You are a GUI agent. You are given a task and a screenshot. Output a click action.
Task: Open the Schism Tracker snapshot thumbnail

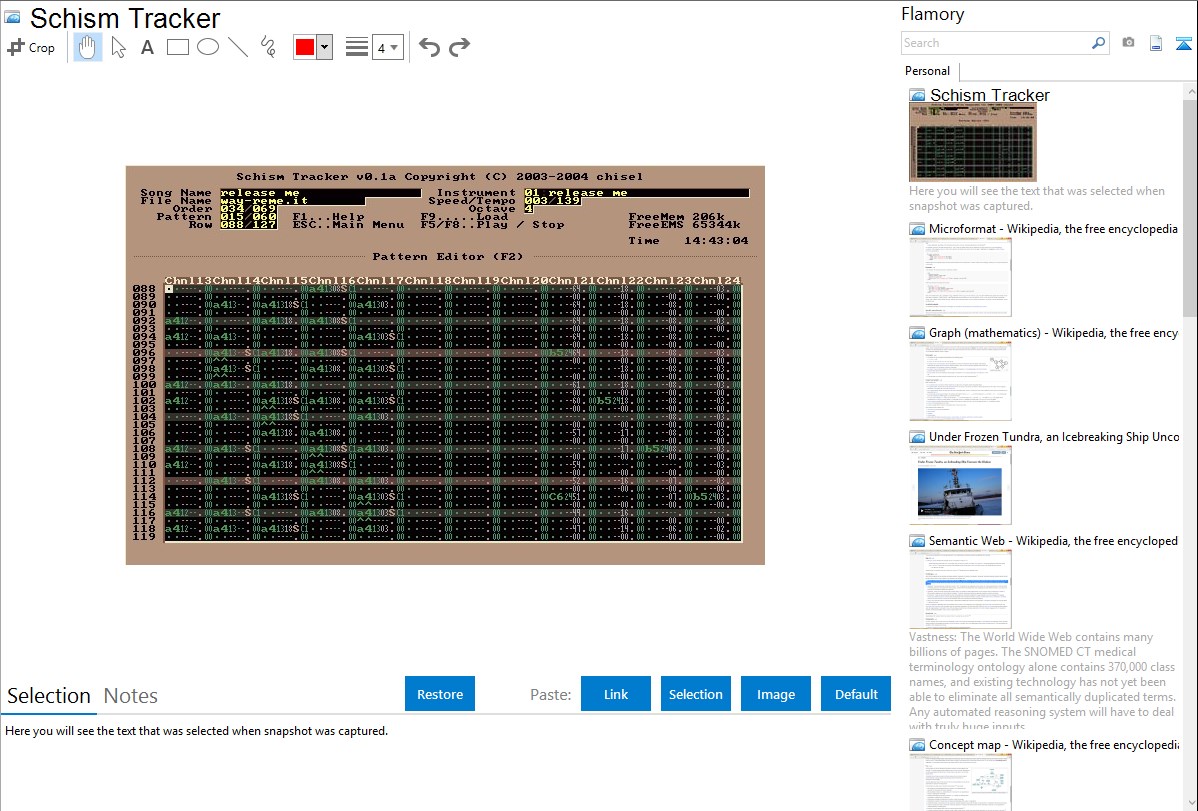973,143
